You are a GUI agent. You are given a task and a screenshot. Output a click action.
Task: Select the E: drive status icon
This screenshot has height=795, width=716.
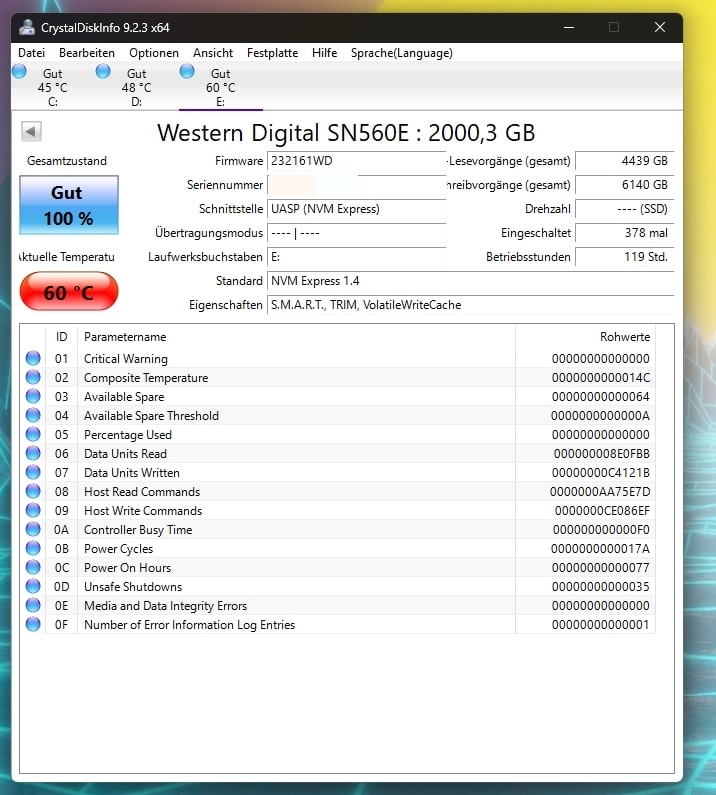(187, 72)
